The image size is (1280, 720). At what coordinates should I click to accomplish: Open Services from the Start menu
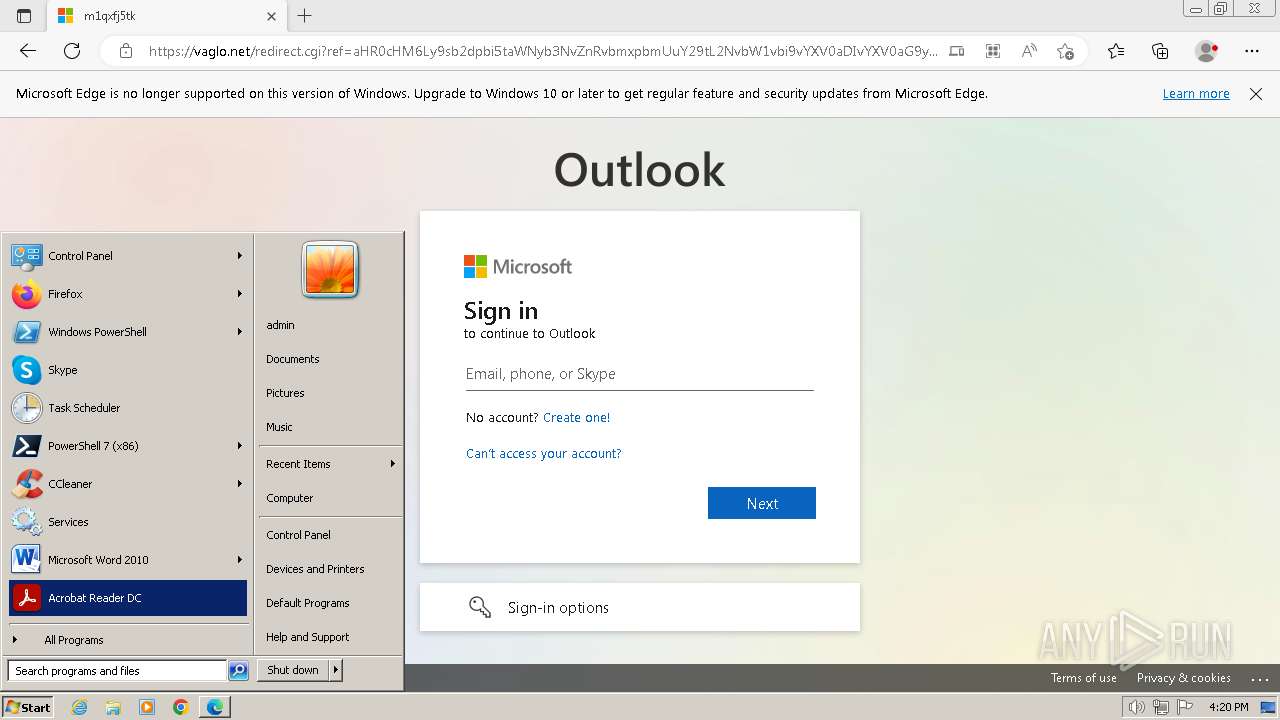[x=128, y=522]
